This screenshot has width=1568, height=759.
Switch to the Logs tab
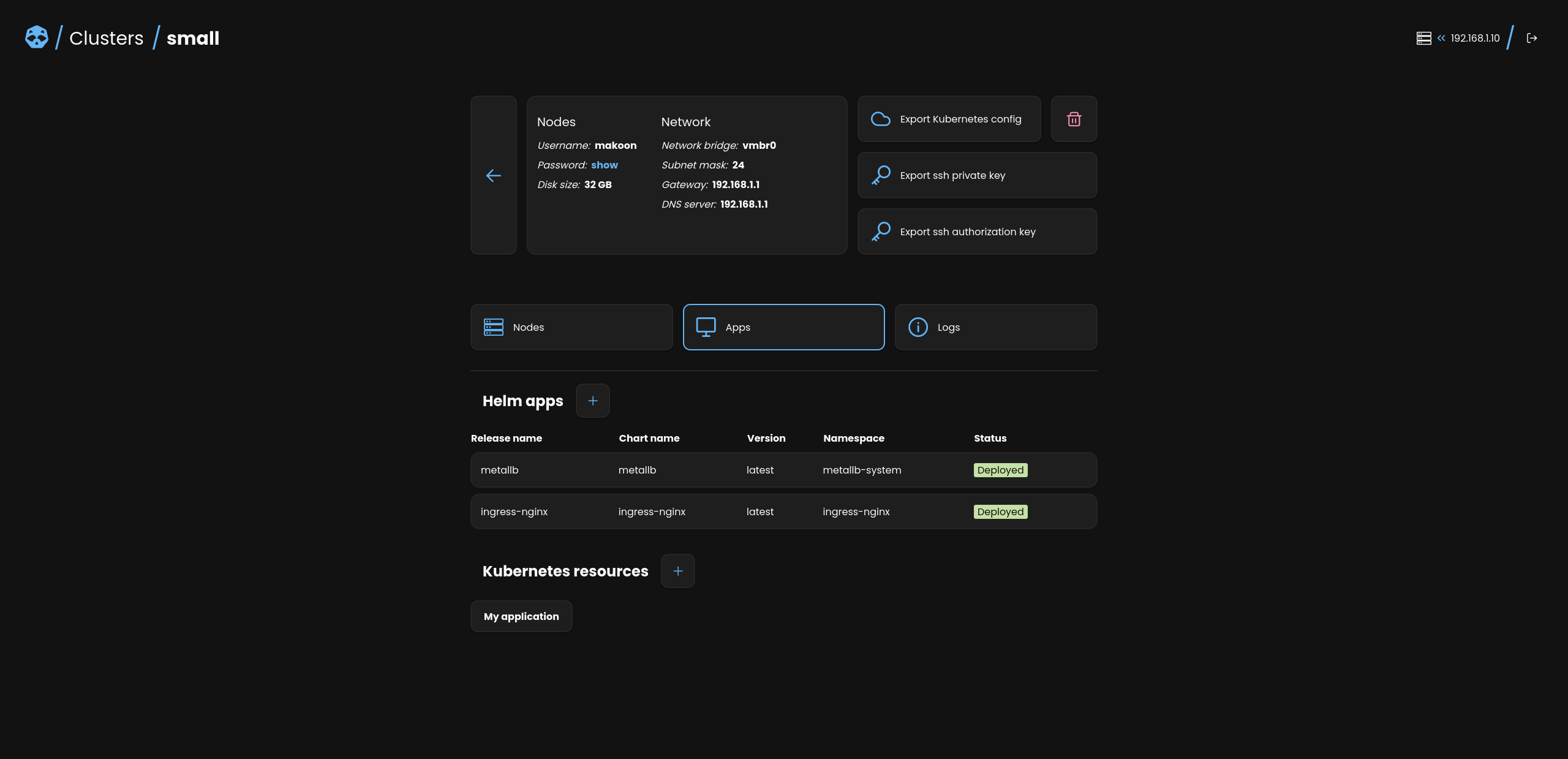[995, 327]
